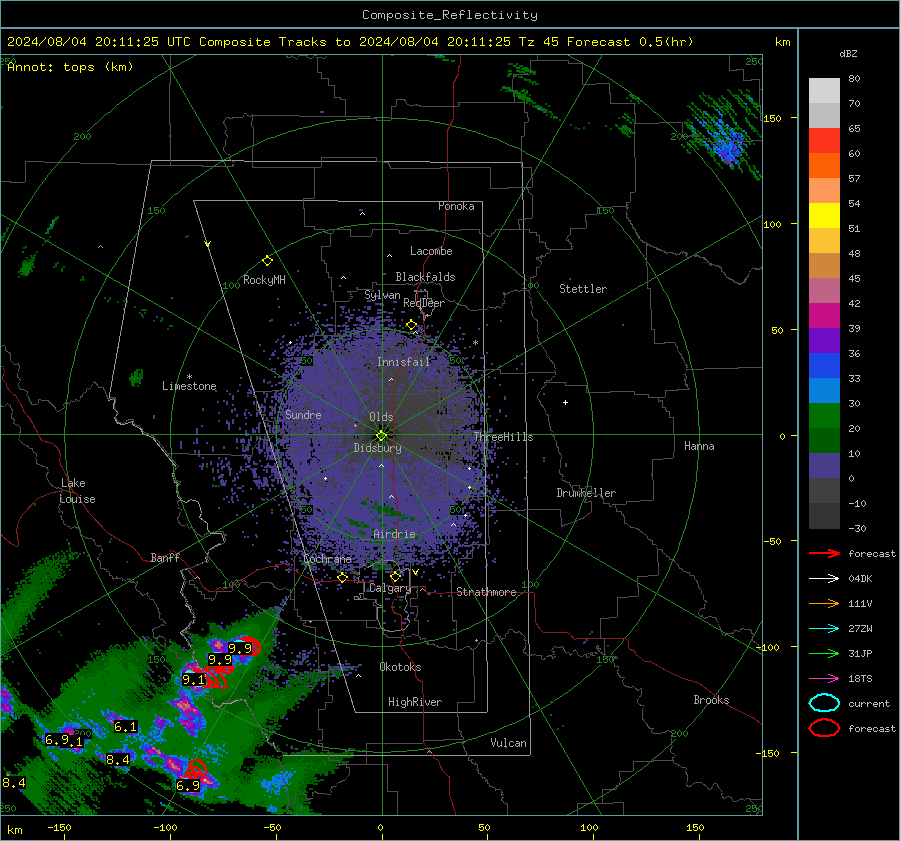Click the Banff town label

[165, 558]
